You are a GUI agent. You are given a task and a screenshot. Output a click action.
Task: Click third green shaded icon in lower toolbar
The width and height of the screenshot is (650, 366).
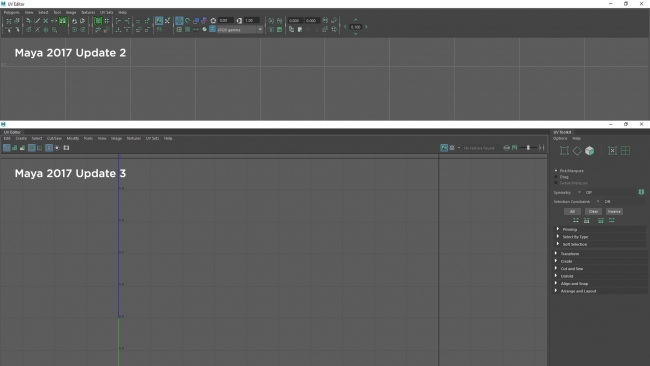click(22, 148)
